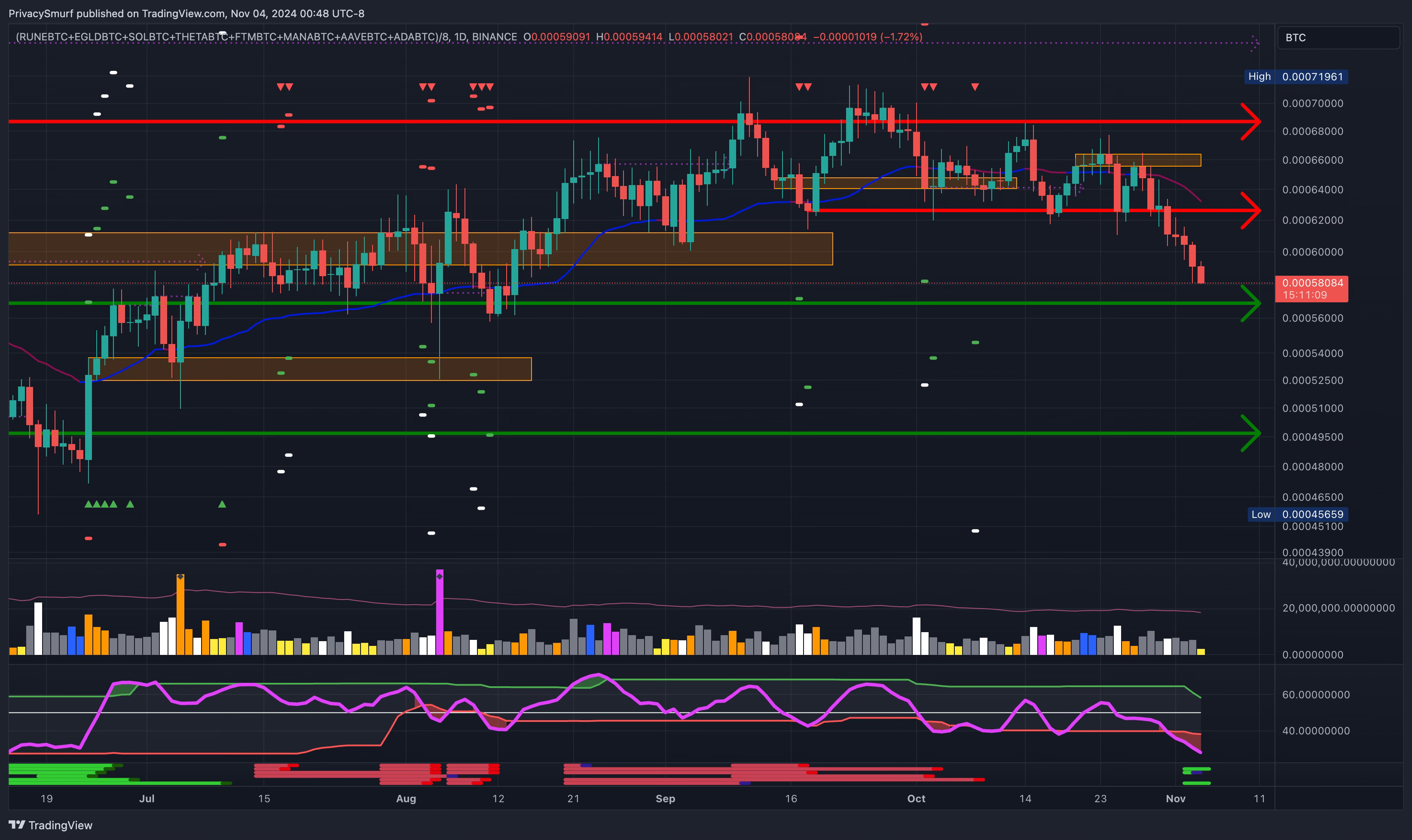Click the 0.00054000 price axis label
This screenshot has height=840, width=1412.
pos(1312,353)
